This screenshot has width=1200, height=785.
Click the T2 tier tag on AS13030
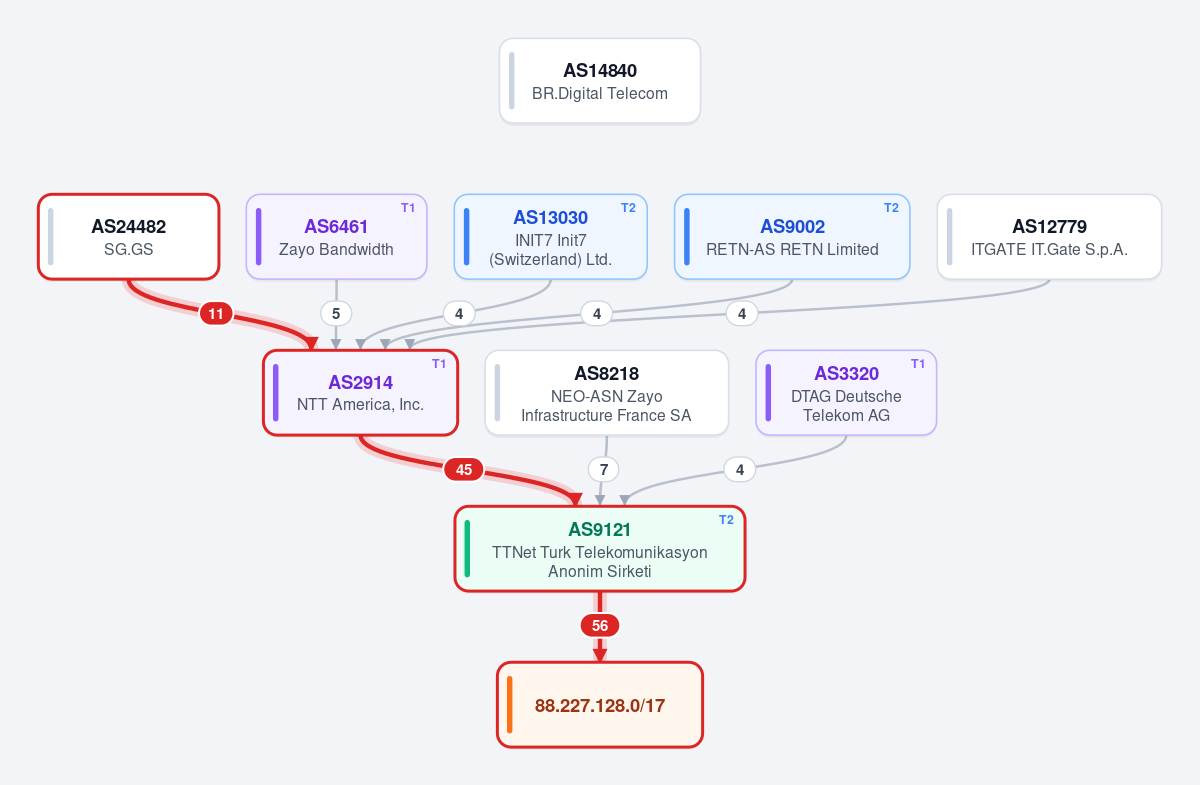(628, 208)
